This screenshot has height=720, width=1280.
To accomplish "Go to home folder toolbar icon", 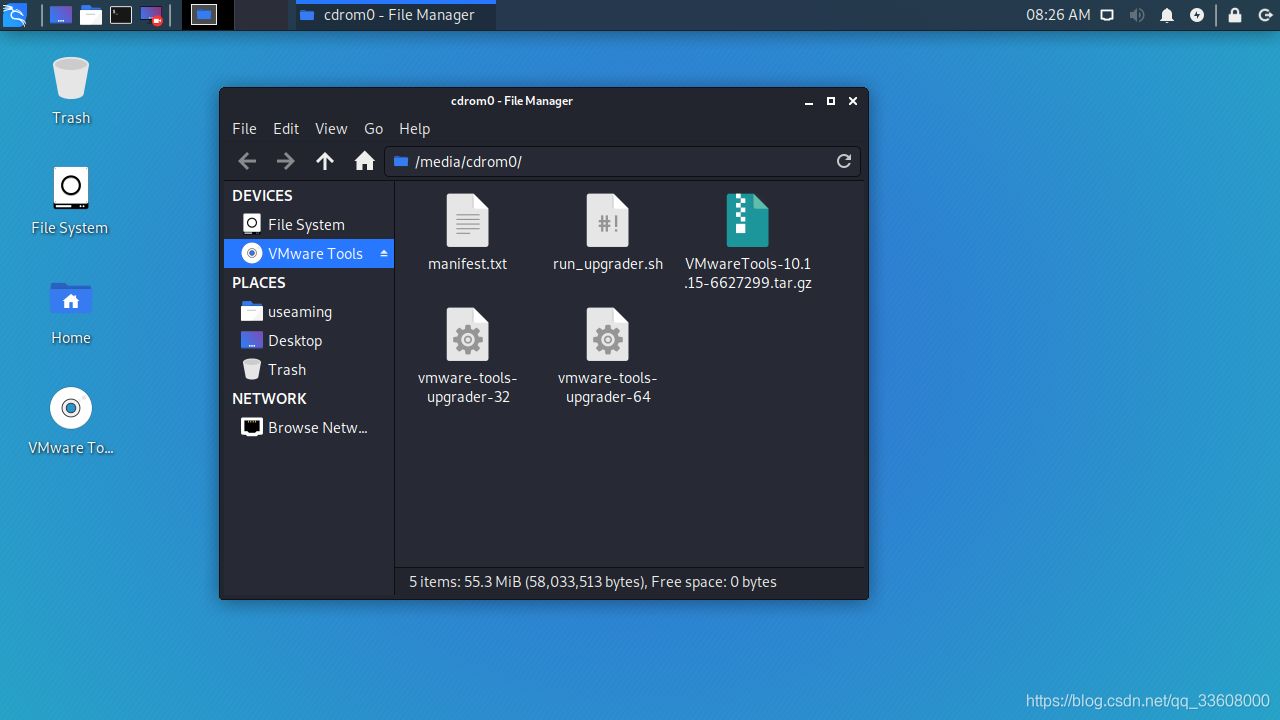I will click(x=364, y=161).
